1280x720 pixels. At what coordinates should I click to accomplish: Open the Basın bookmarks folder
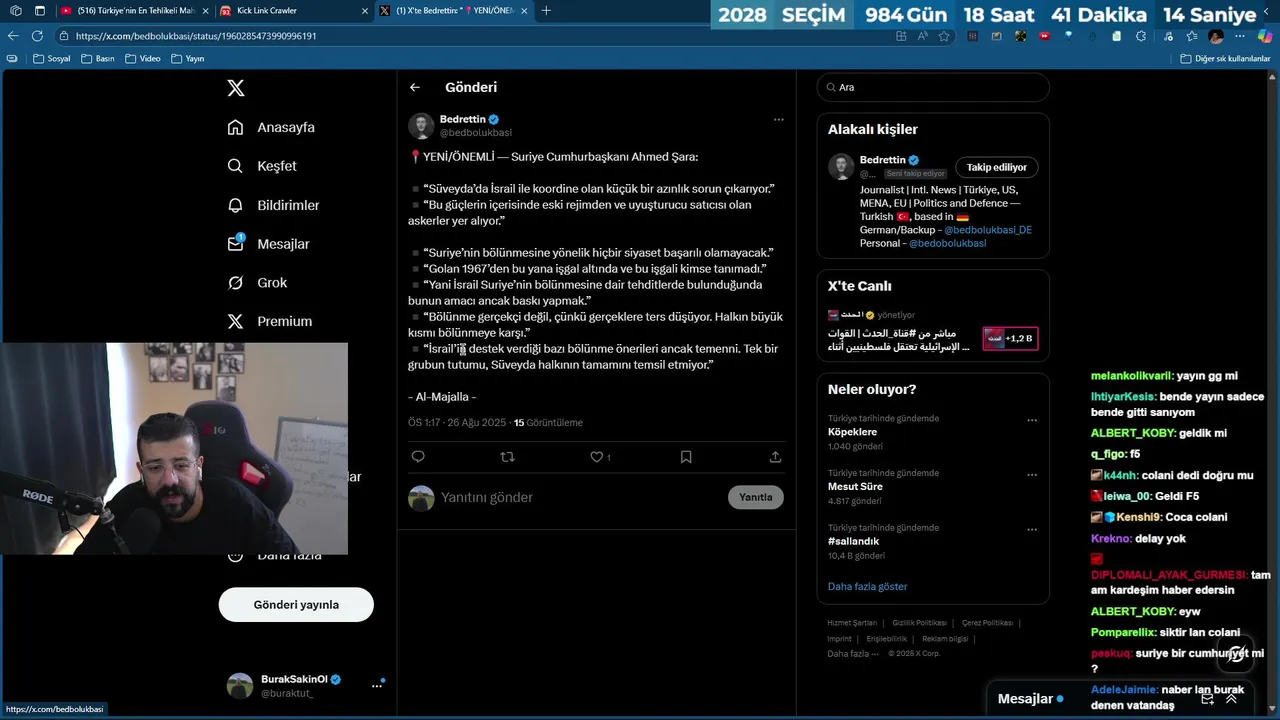(98, 58)
